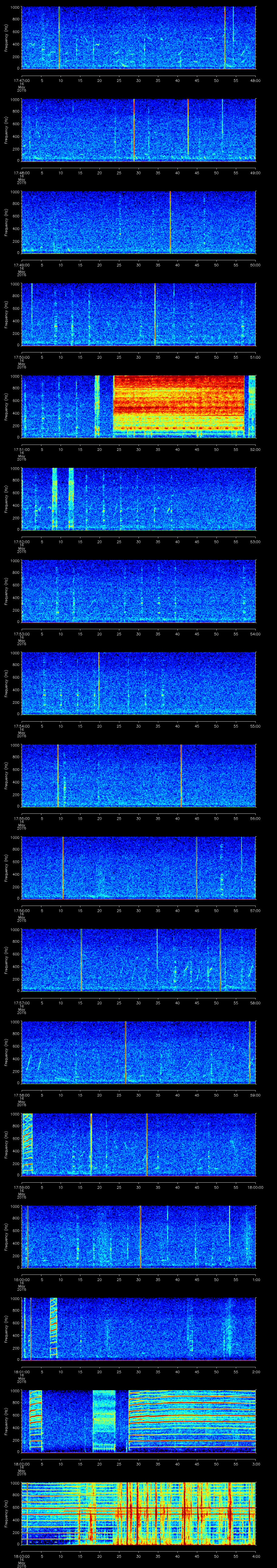Select the spectrogram panel beginning at 17:49:00
Viewport: 277px width, 1568px height.
pos(139,222)
